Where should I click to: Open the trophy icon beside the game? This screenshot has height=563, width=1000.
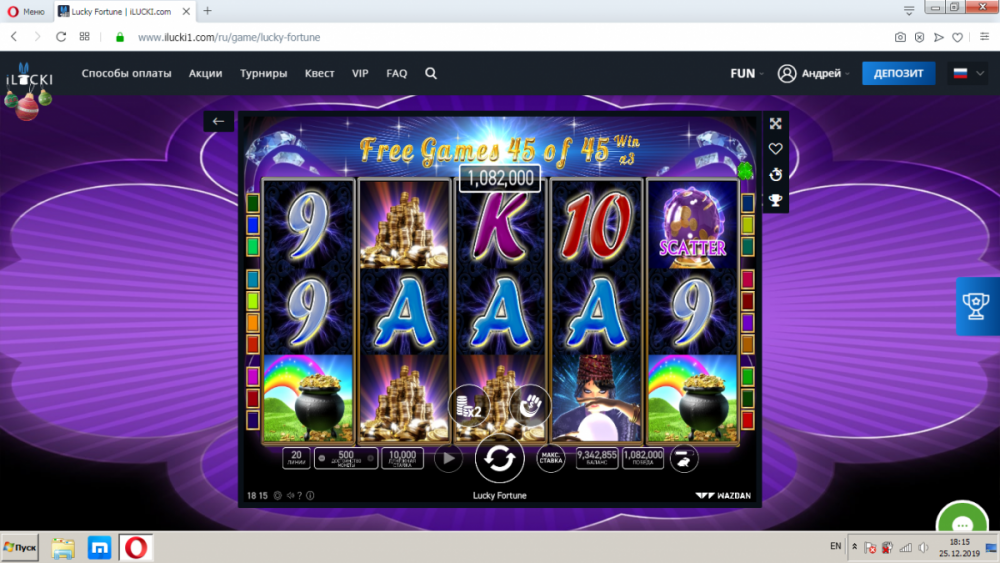776,201
